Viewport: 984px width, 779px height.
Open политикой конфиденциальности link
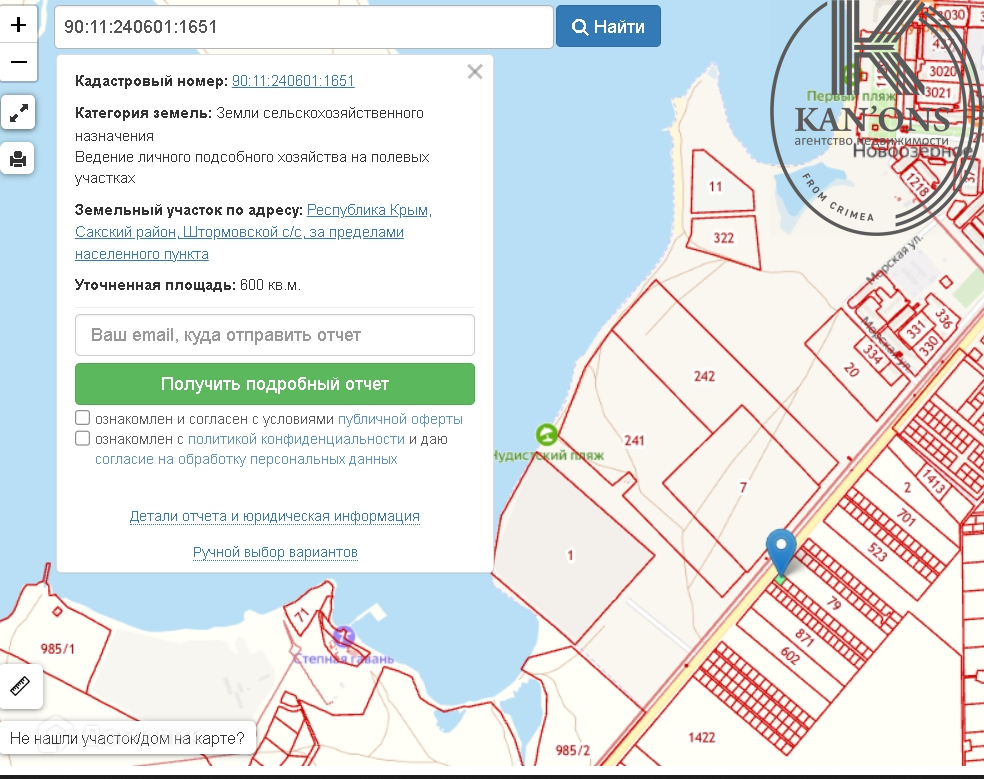point(296,439)
